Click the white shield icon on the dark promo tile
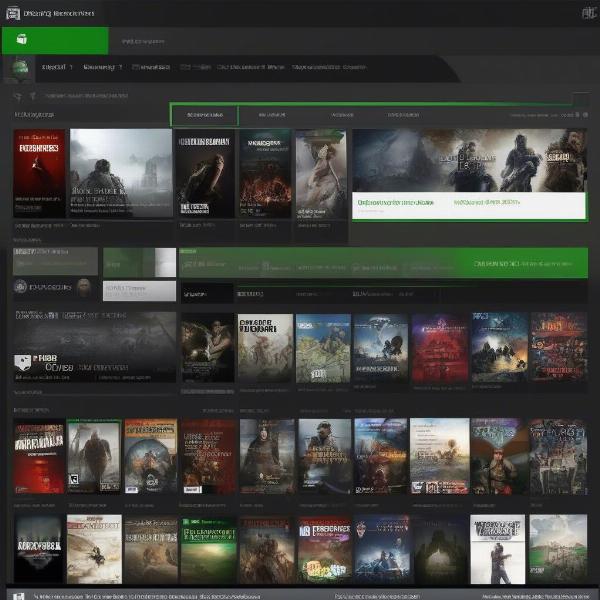The width and height of the screenshot is (600, 600). click(23, 362)
